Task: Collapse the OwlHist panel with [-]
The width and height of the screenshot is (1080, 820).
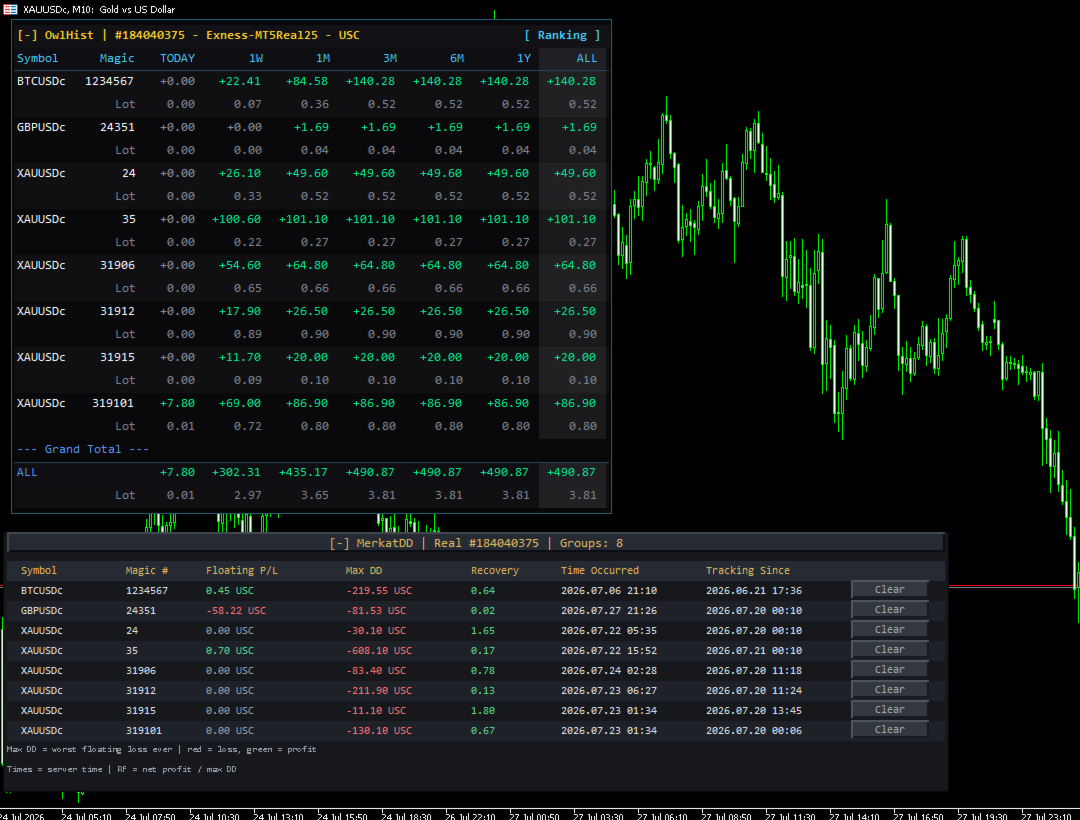Action: (x=28, y=35)
